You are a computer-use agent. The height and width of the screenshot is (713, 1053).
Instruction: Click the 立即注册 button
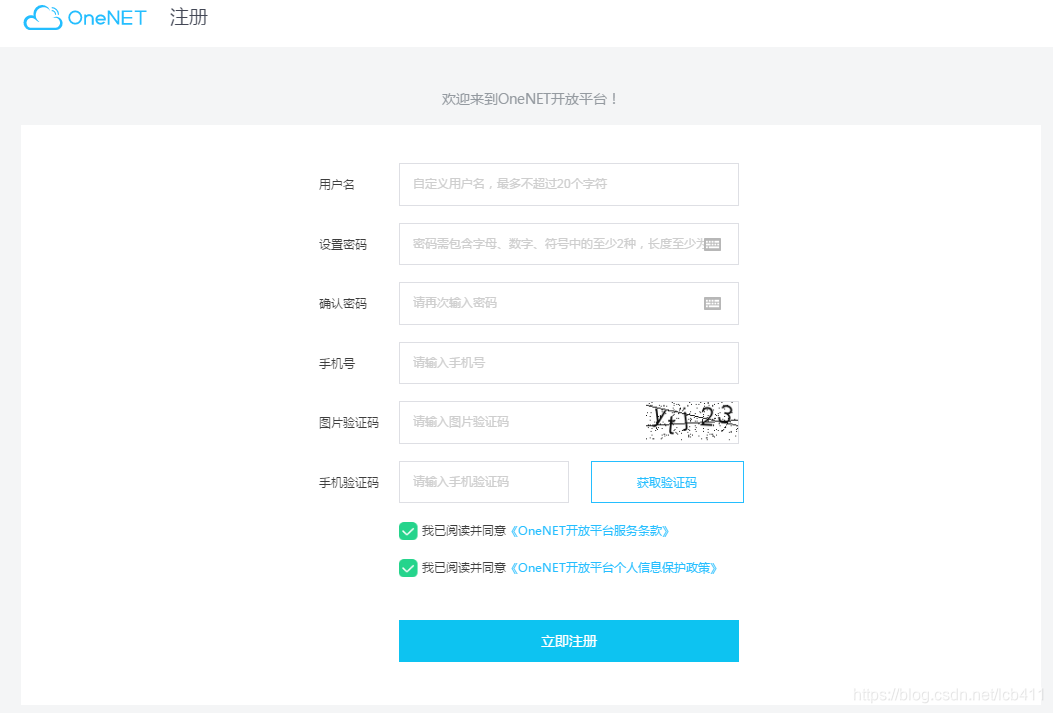point(569,640)
